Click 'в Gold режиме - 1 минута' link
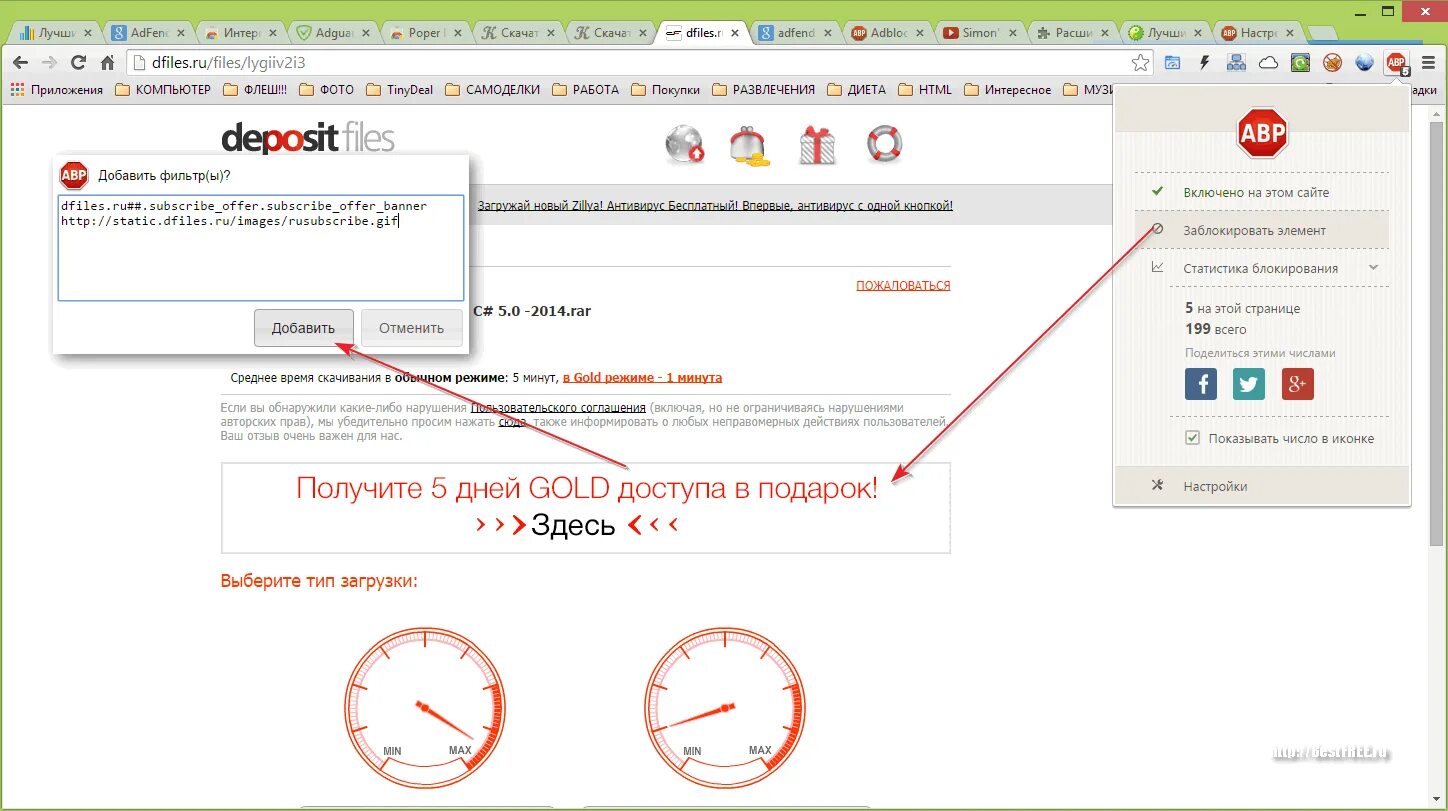 click(642, 378)
